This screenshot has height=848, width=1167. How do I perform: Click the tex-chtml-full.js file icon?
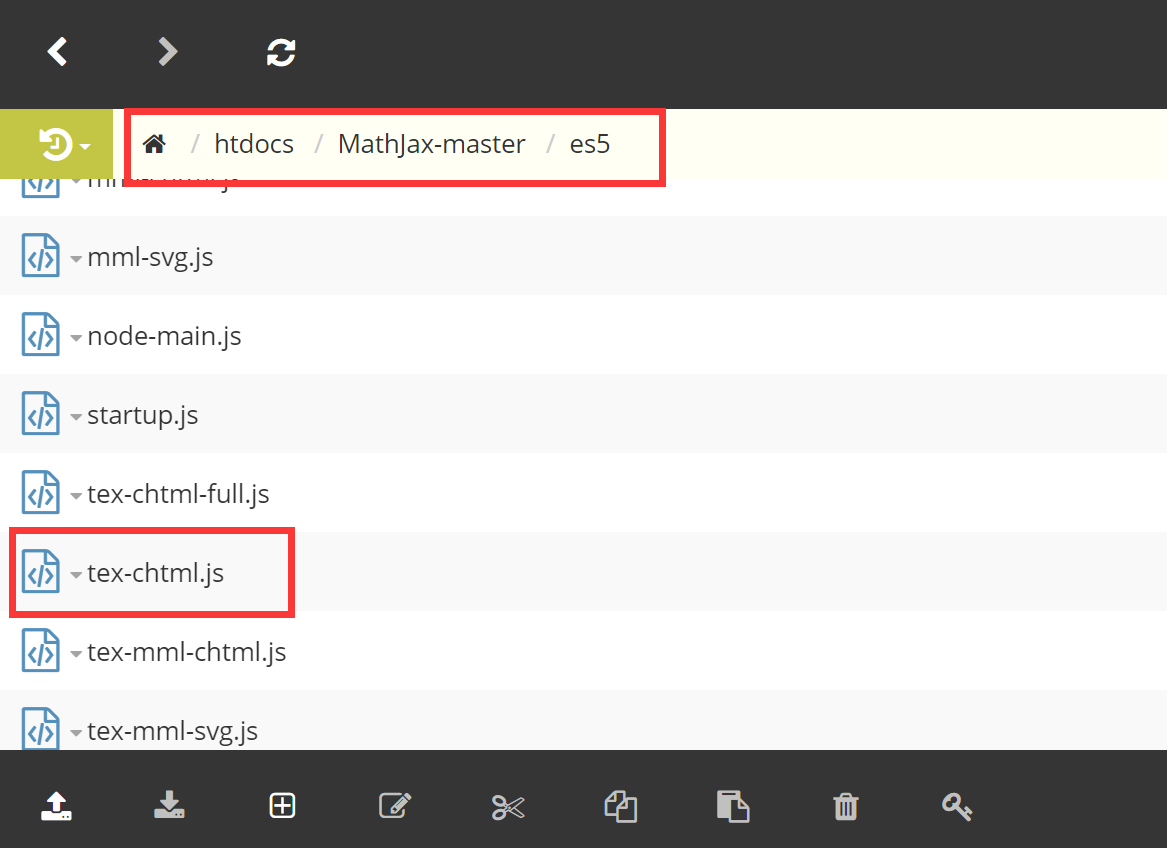click(x=41, y=492)
